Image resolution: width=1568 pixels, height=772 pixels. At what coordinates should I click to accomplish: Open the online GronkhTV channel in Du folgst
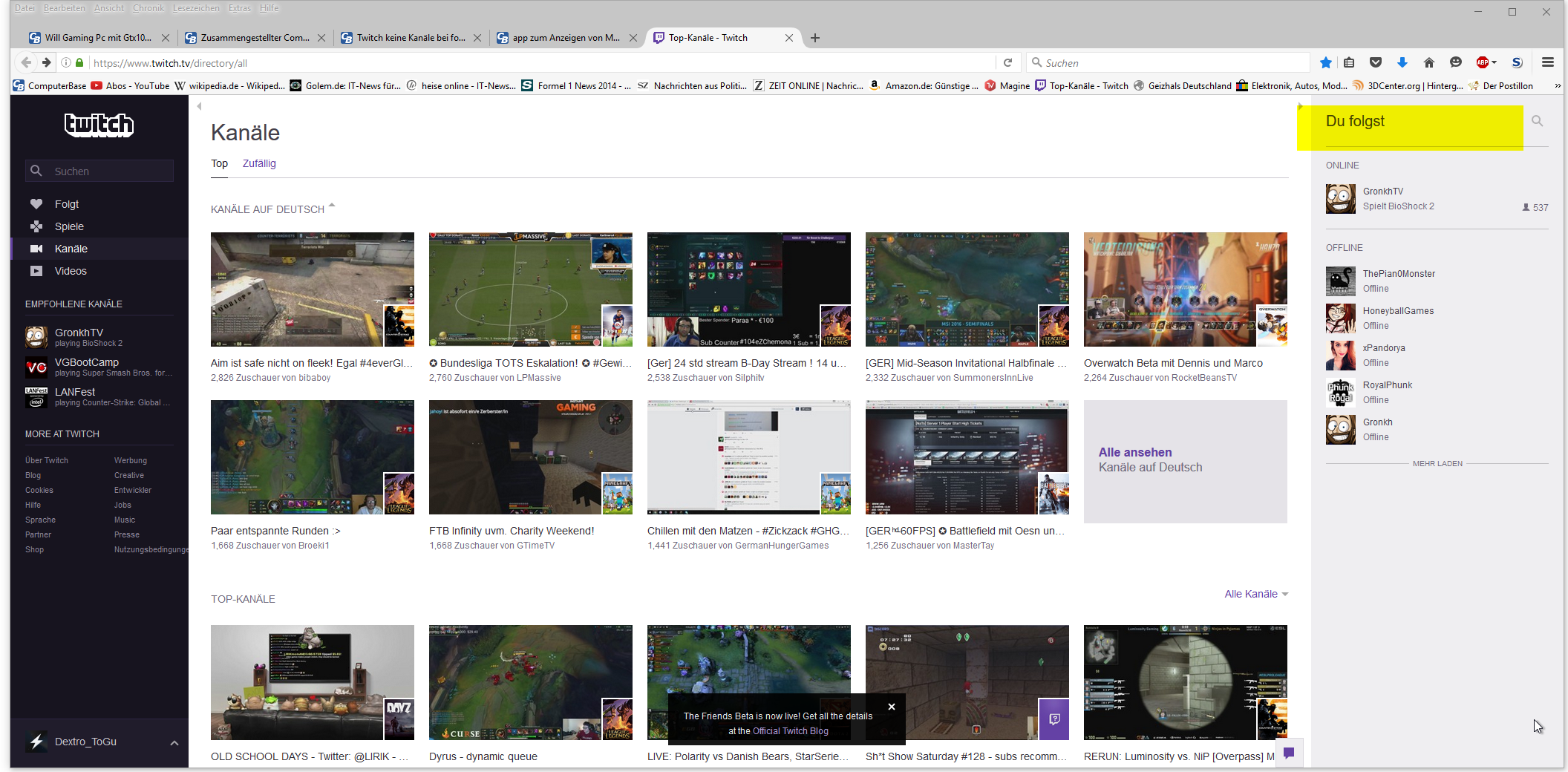point(1437,199)
